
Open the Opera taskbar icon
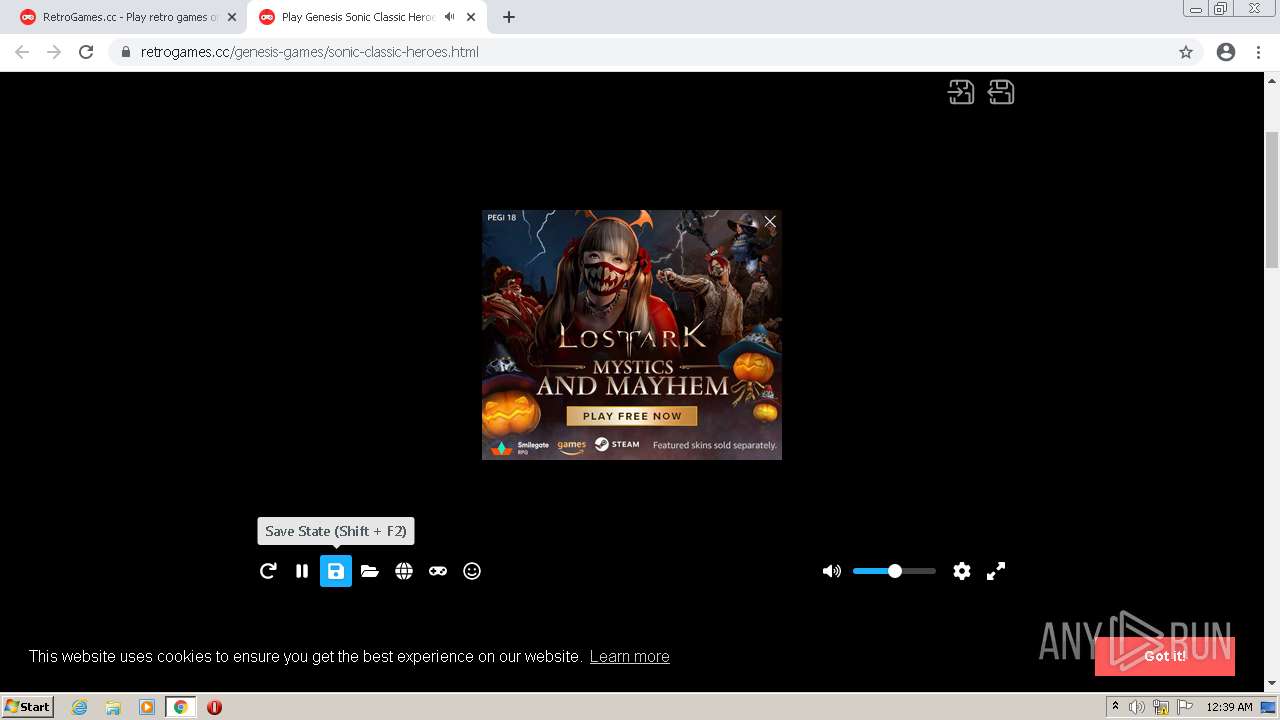[214, 707]
